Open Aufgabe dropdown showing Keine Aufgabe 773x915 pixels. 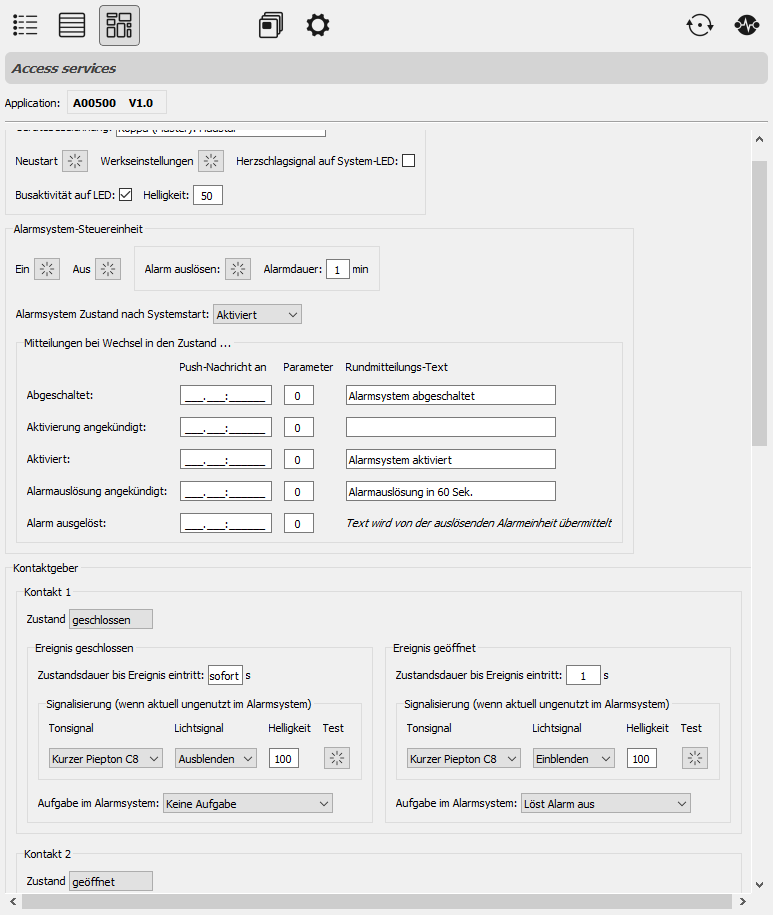[x=248, y=804]
